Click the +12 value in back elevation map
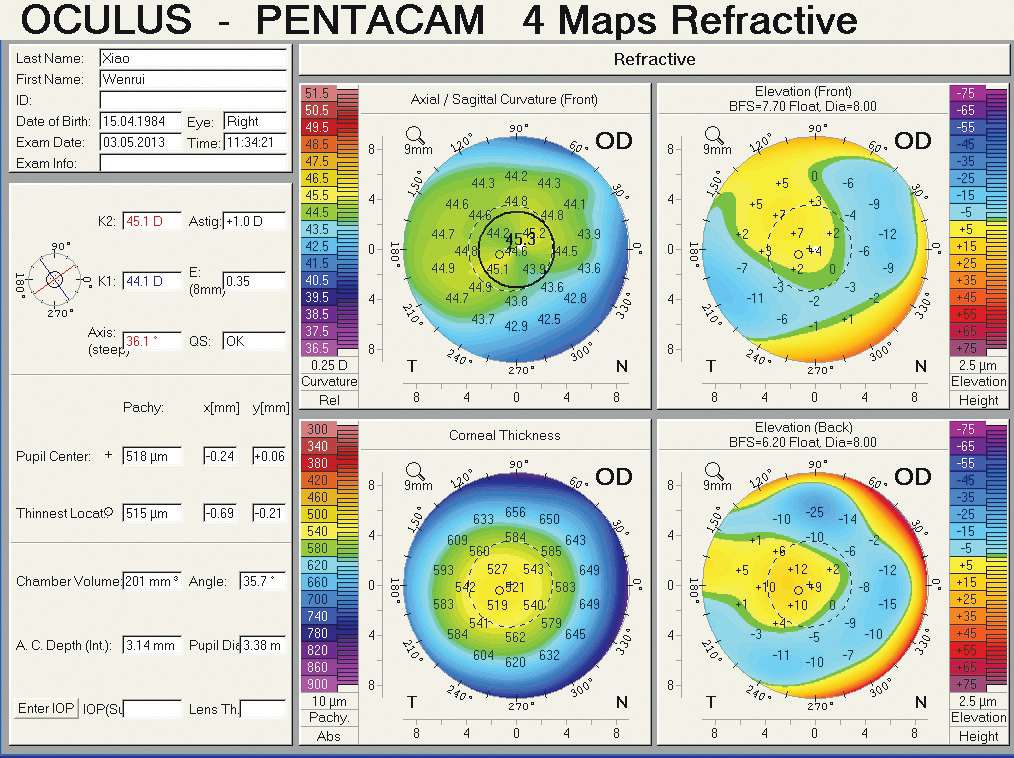This screenshot has width=1014, height=758. (797, 569)
